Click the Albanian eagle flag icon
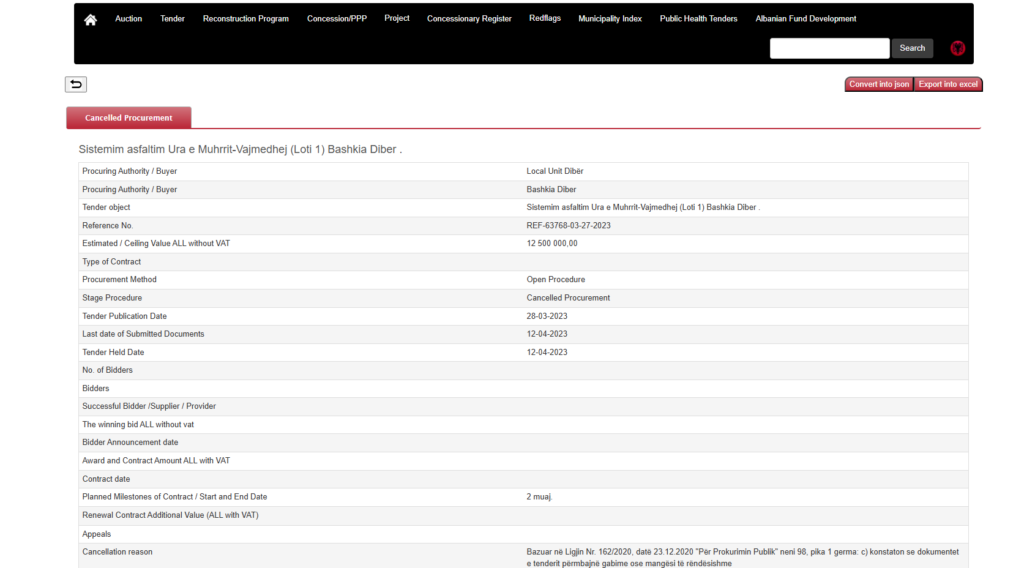Viewport: 1024px width, 568px height. pyautogui.click(x=957, y=48)
